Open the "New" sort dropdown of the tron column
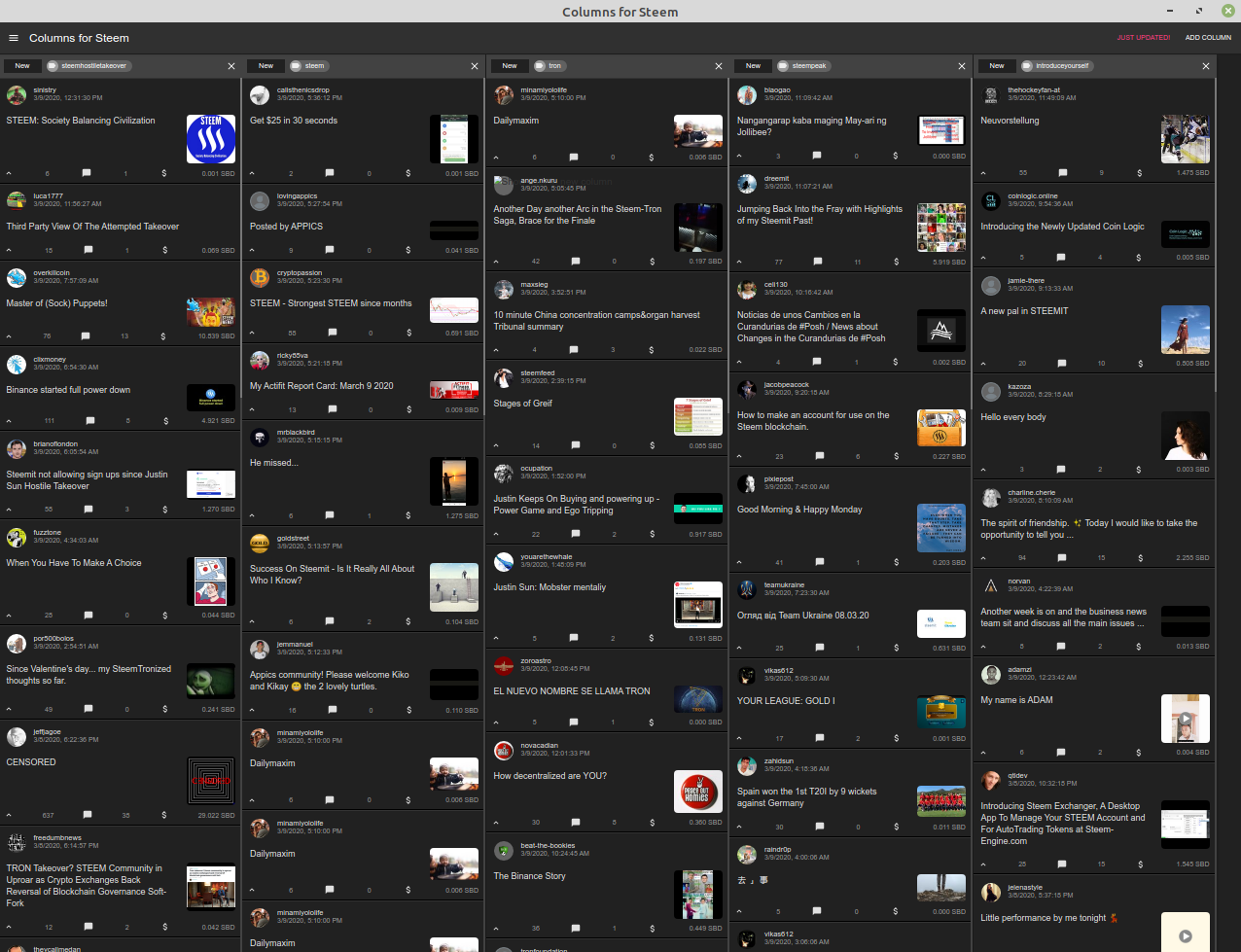Image resolution: width=1241 pixels, height=952 pixels. click(x=510, y=66)
